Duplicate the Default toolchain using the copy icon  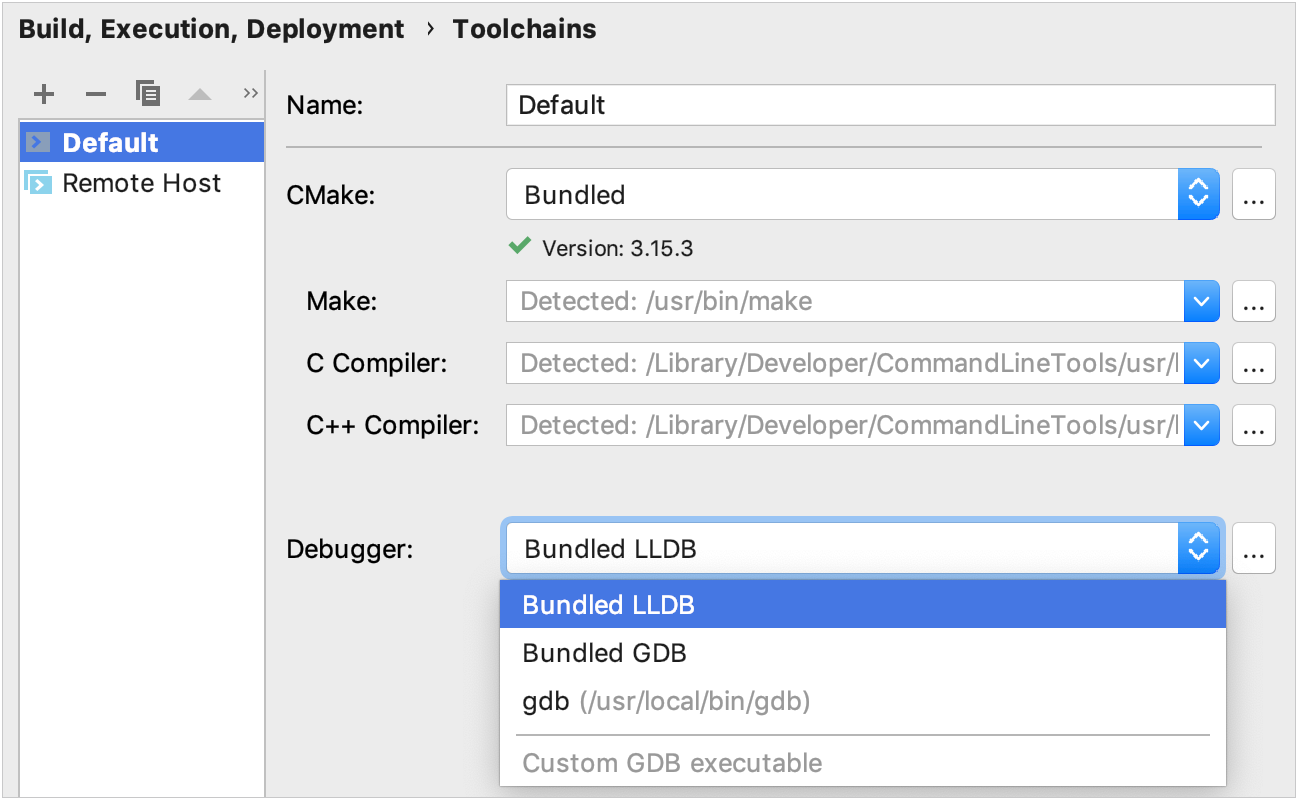[148, 93]
